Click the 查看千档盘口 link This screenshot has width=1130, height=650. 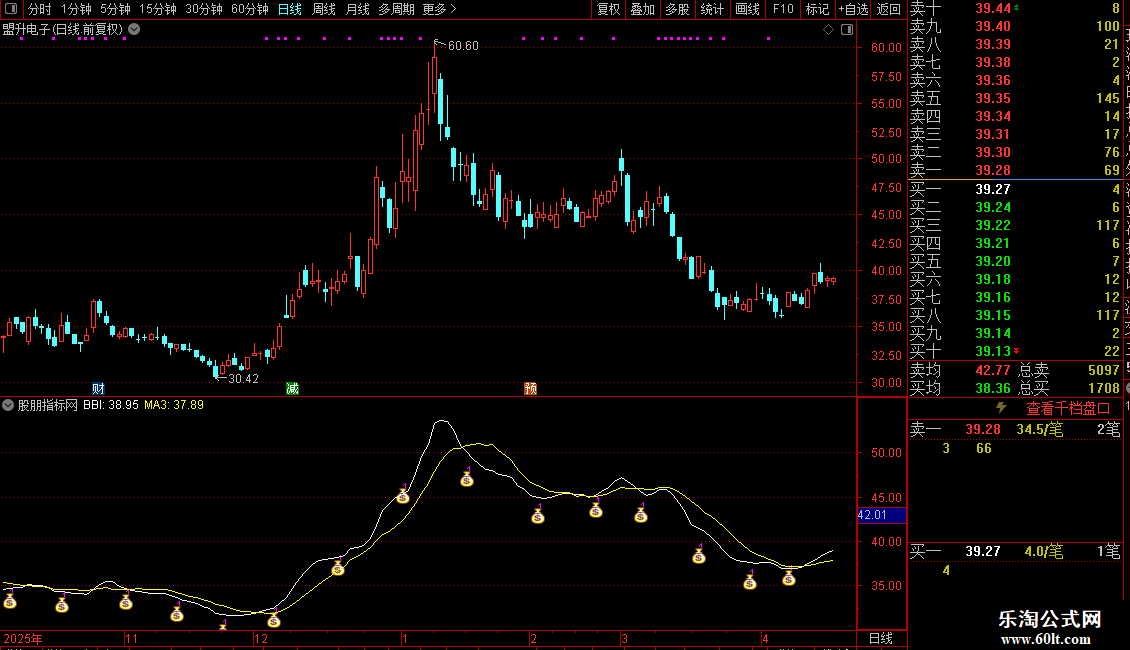pyautogui.click(x=1068, y=409)
